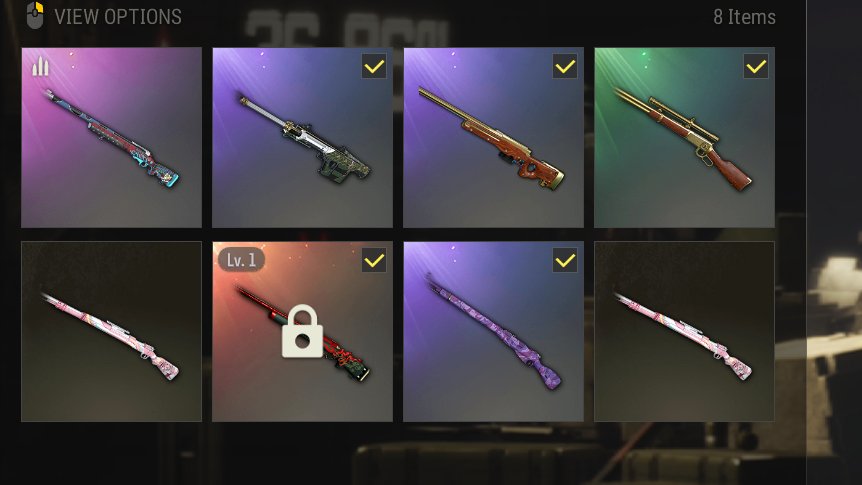Toggle checkmark on locked red rifle tile
This screenshot has height=485, width=862.
click(374, 260)
